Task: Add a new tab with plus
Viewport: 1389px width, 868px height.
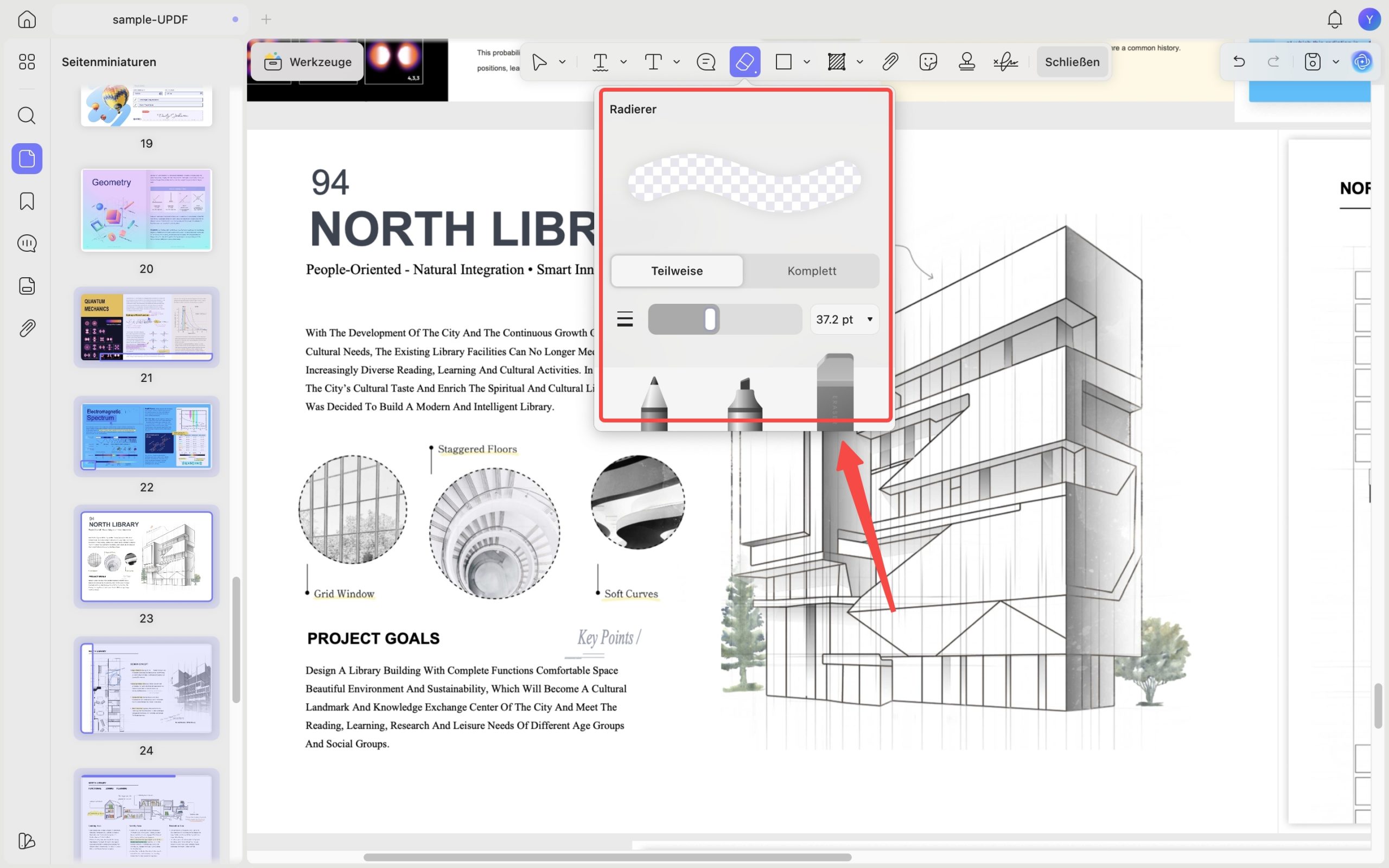Action: [x=266, y=20]
